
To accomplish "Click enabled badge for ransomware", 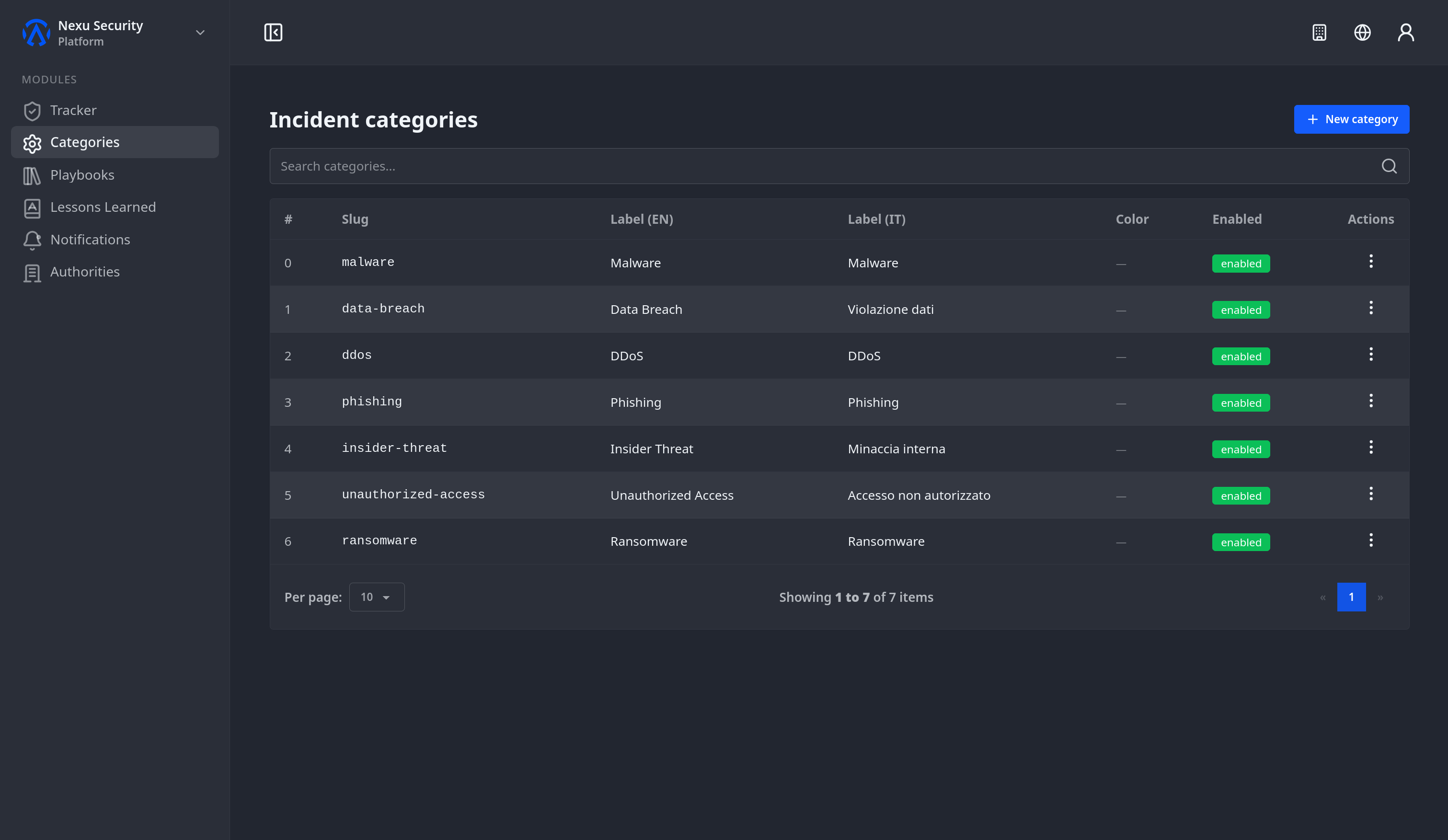I will coord(1241,543).
